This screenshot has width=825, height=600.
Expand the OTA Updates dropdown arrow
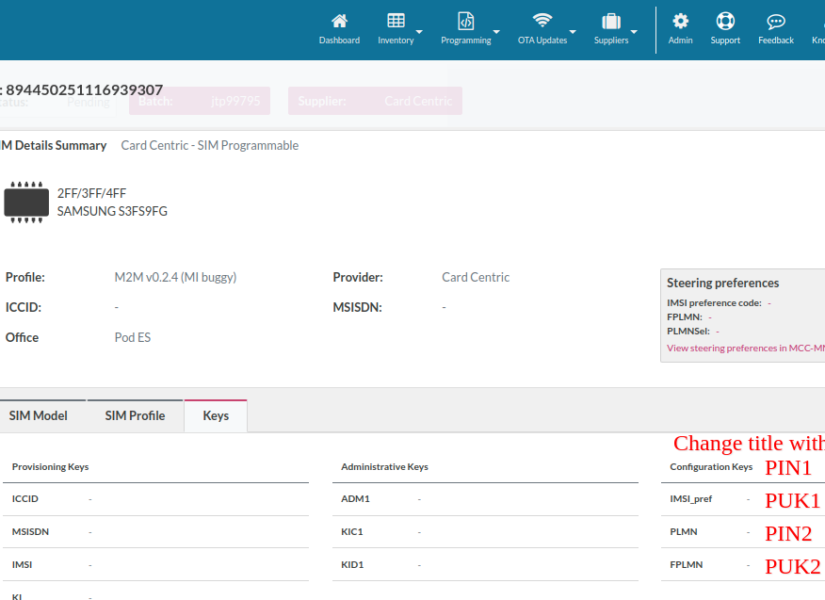pos(573,32)
